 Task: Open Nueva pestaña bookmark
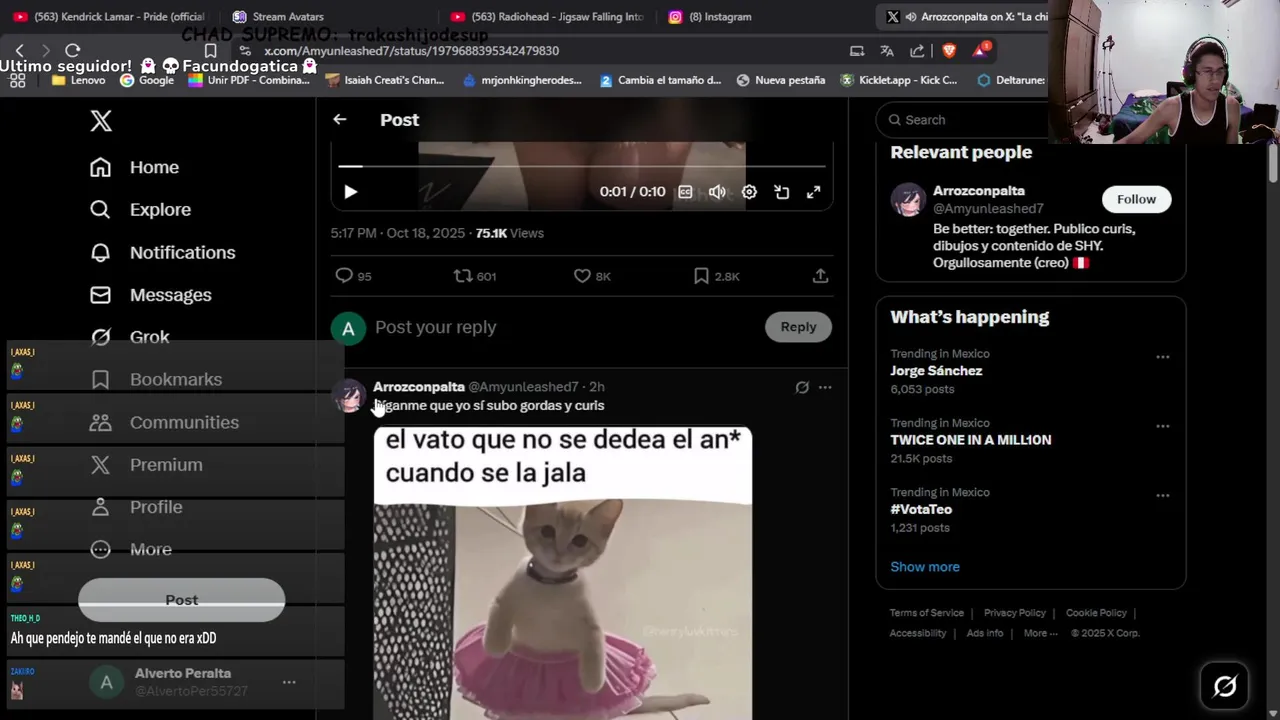click(780, 80)
